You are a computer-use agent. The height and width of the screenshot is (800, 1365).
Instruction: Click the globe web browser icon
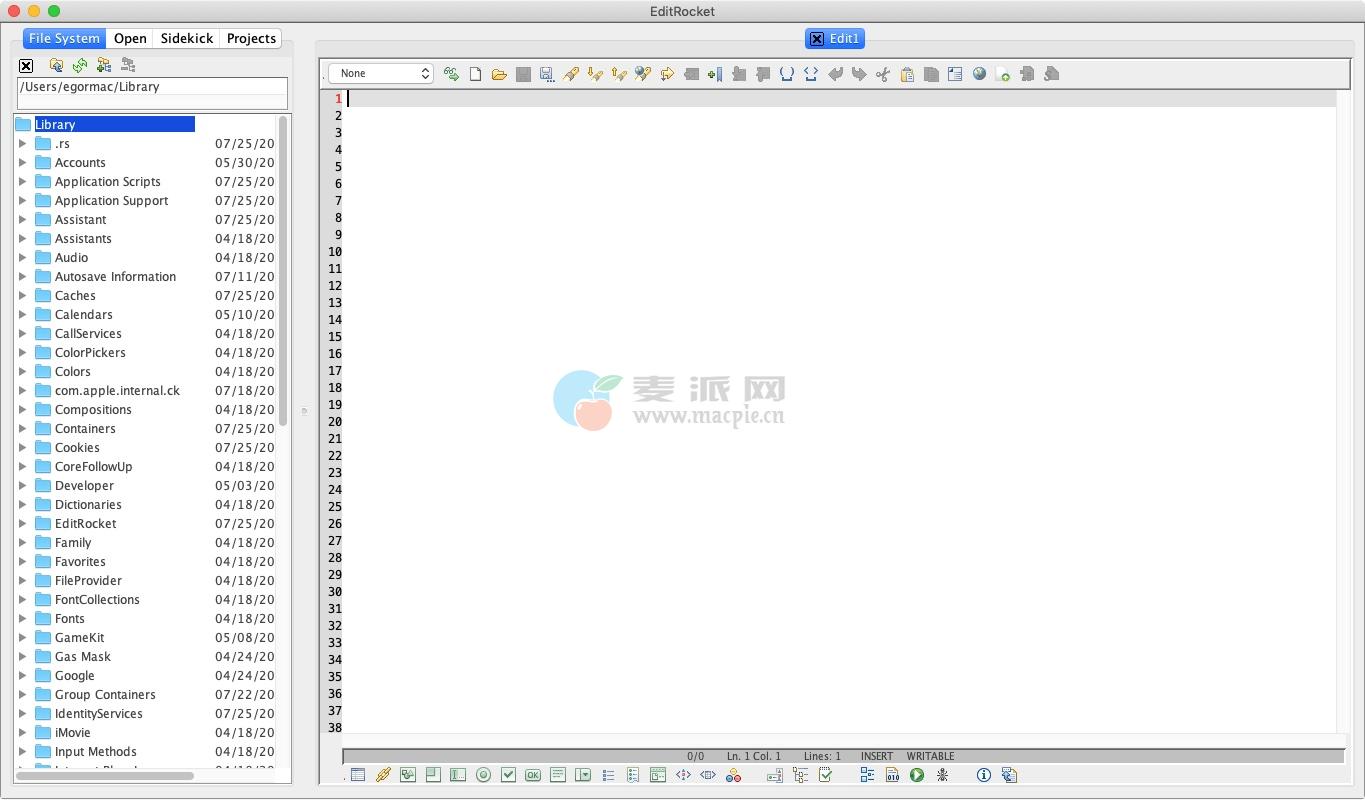coord(979,74)
